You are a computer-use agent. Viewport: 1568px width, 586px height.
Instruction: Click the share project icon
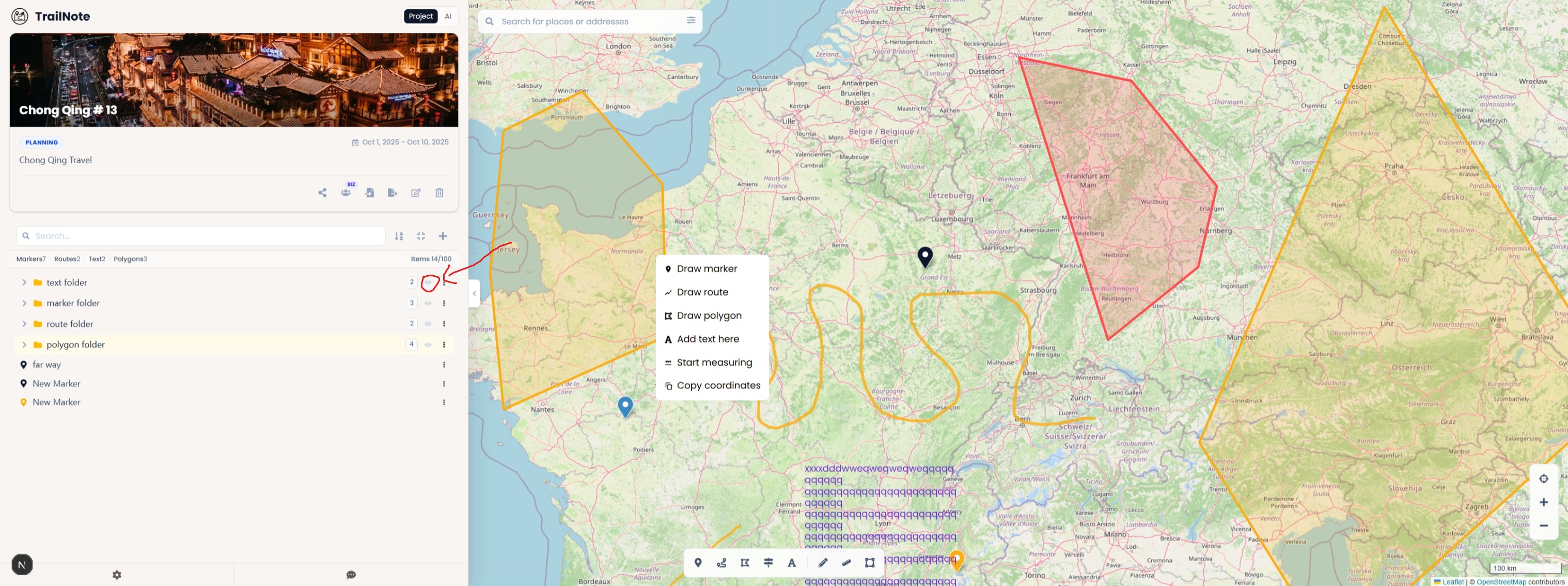tap(322, 193)
